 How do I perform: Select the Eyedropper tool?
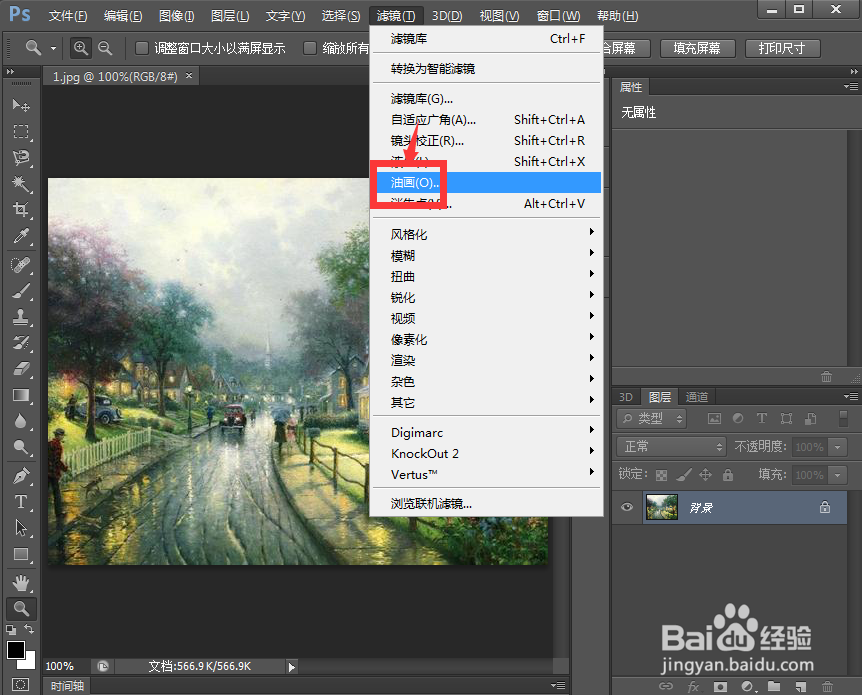click(21, 236)
